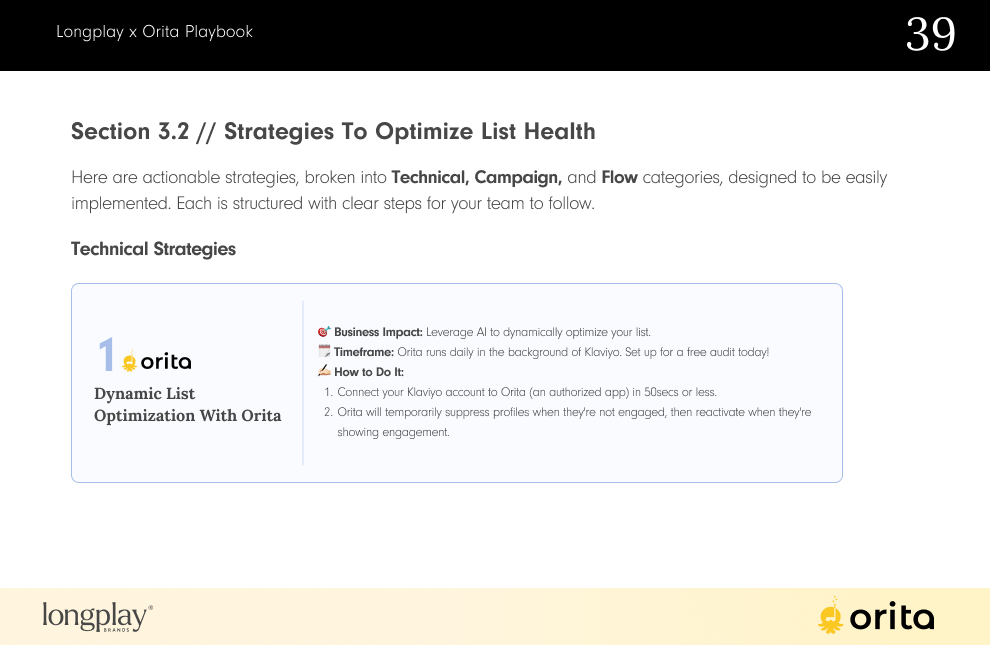Click the 'Longplay x Orita Playbook' header text
990x645 pixels.
[x=154, y=32]
